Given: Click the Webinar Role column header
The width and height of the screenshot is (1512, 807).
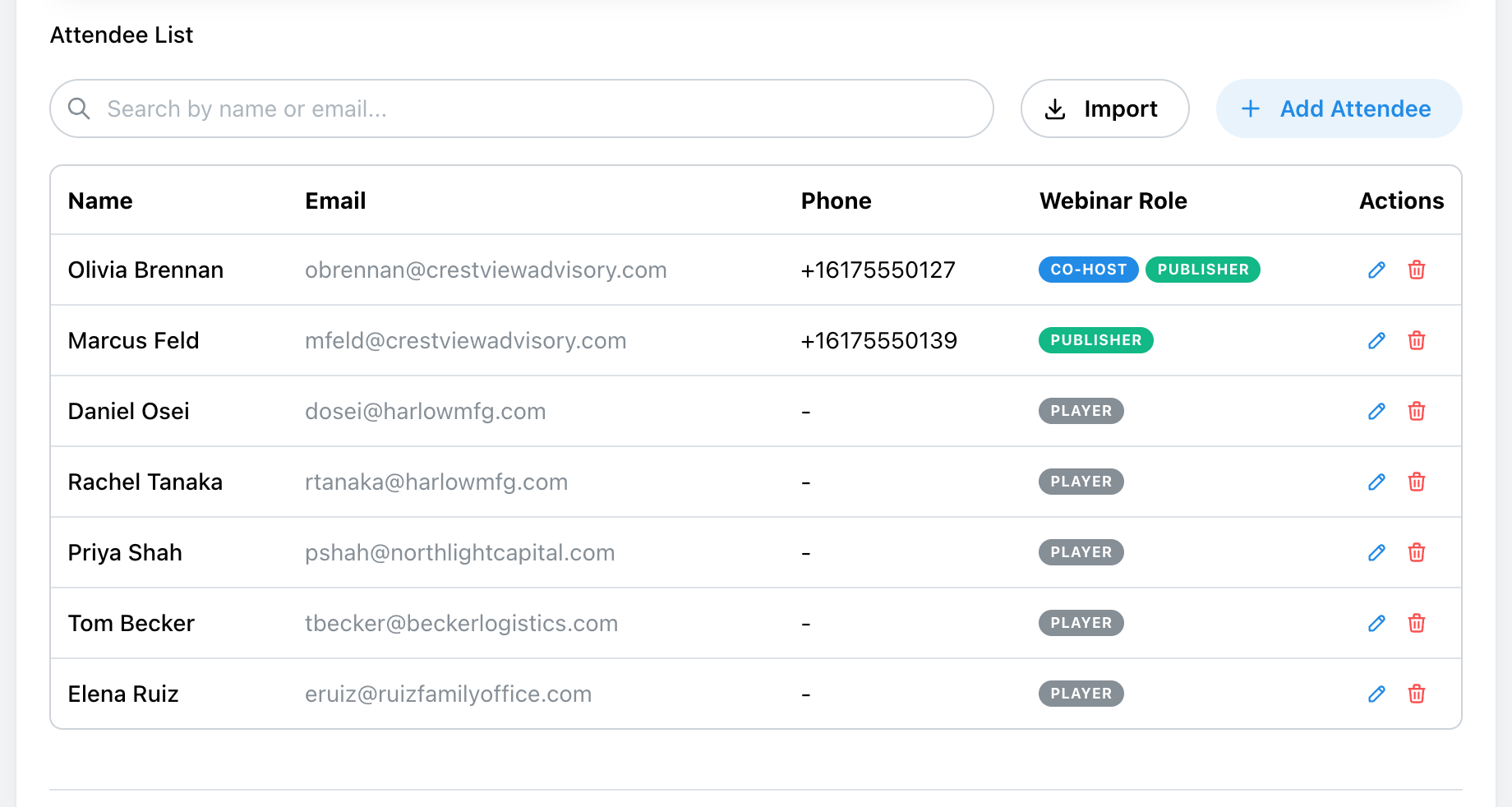Looking at the screenshot, I should point(1113,201).
